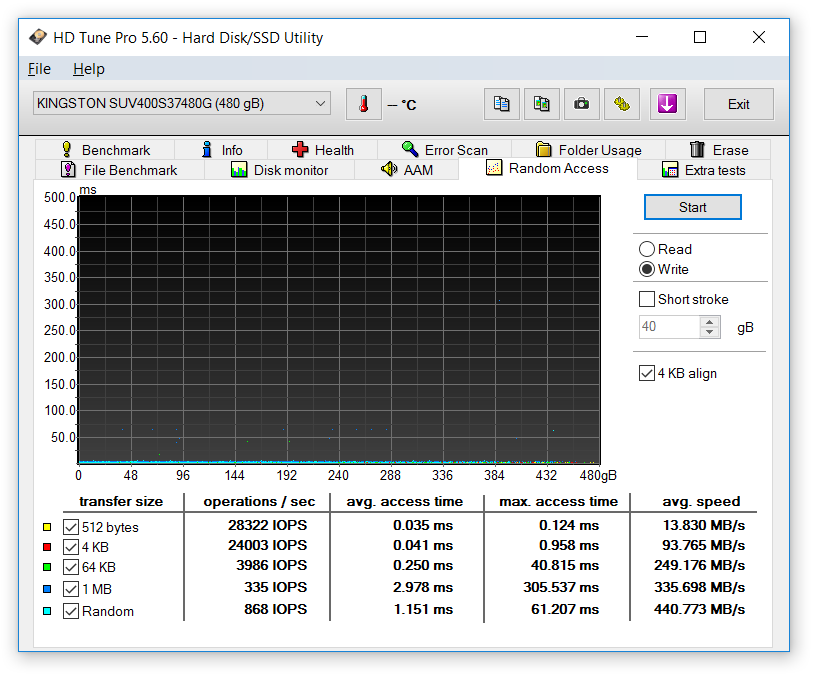Viewport: 817px width, 683px height.
Task: Open the Folder Usage tab
Action: tap(588, 150)
